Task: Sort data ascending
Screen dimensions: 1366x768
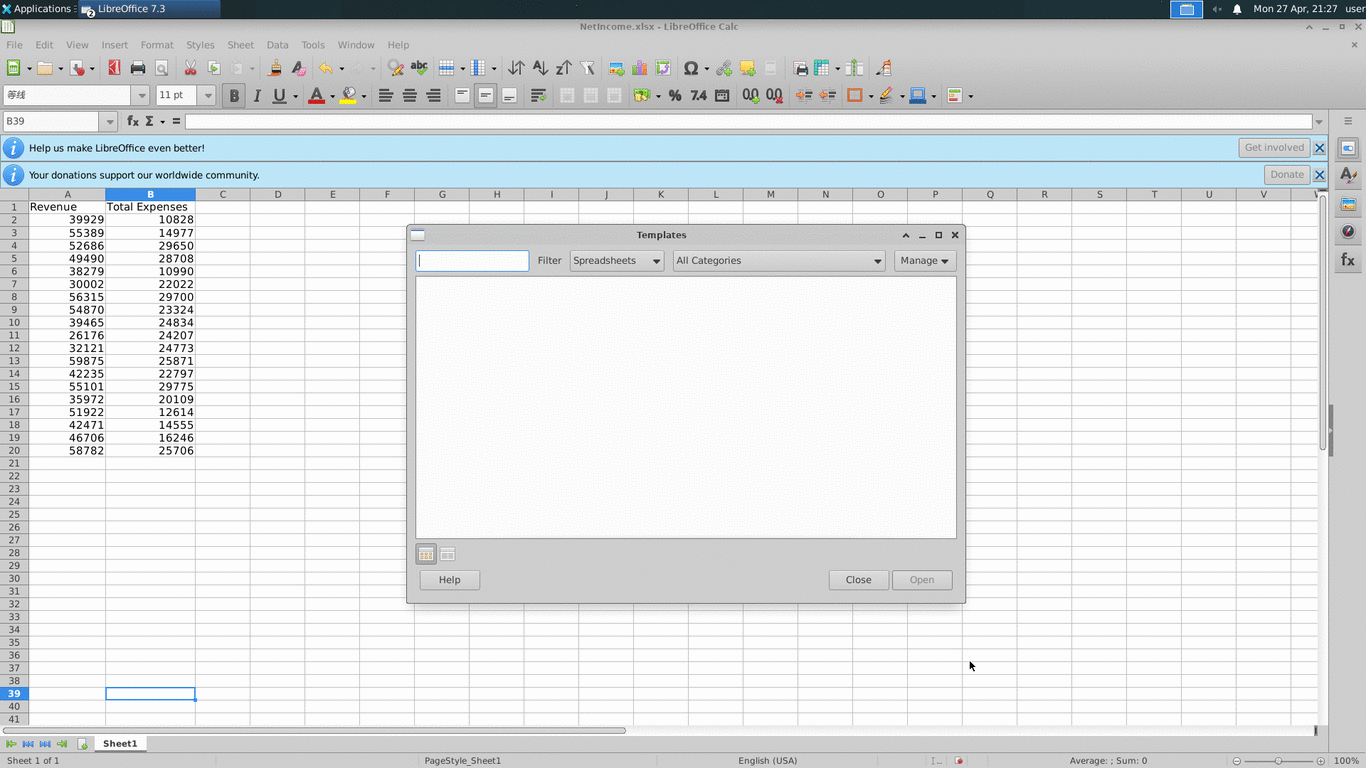Action: pos(540,68)
